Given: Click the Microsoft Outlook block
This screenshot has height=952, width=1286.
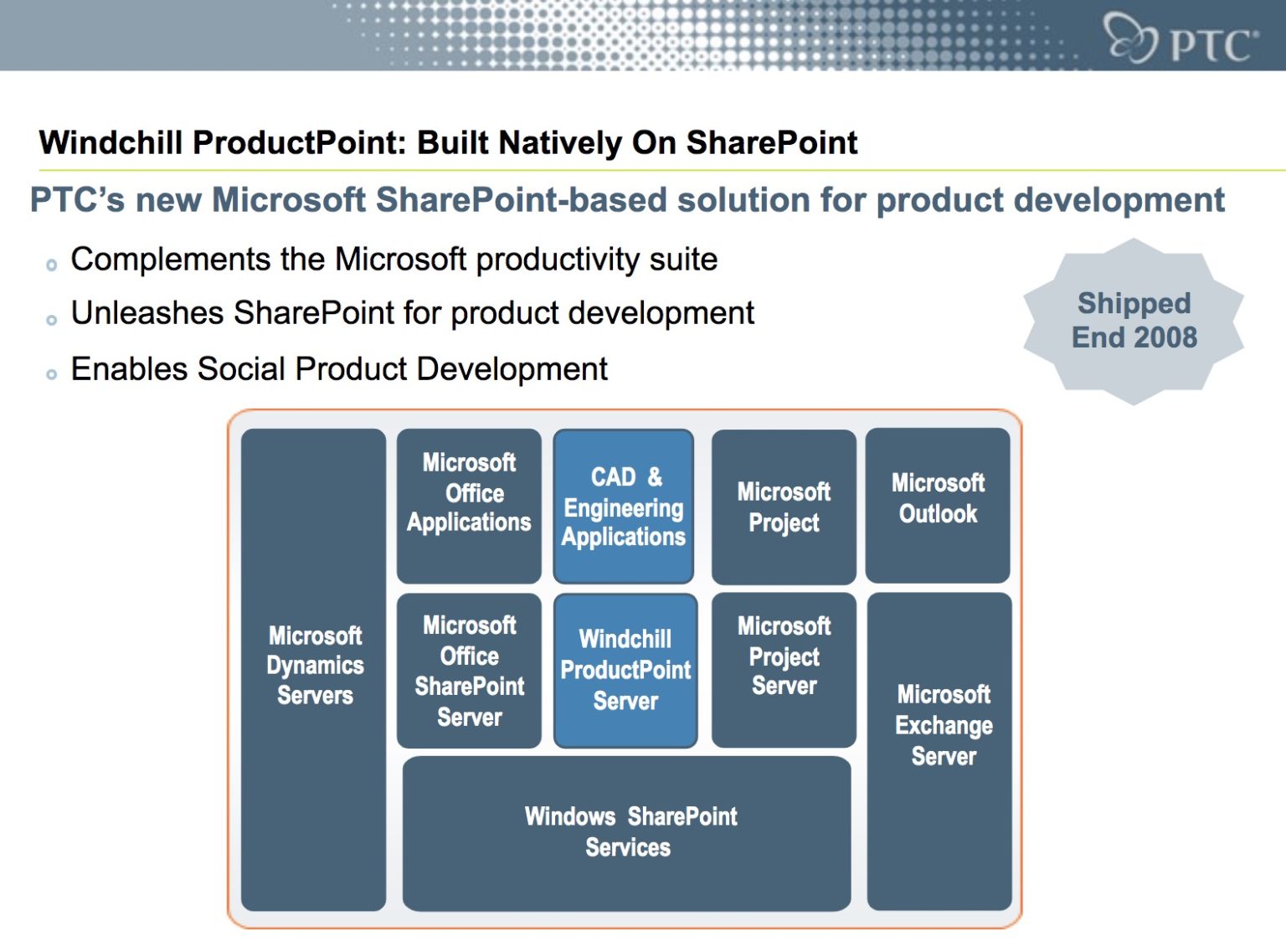Looking at the screenshot, I should tap(938, 505).
